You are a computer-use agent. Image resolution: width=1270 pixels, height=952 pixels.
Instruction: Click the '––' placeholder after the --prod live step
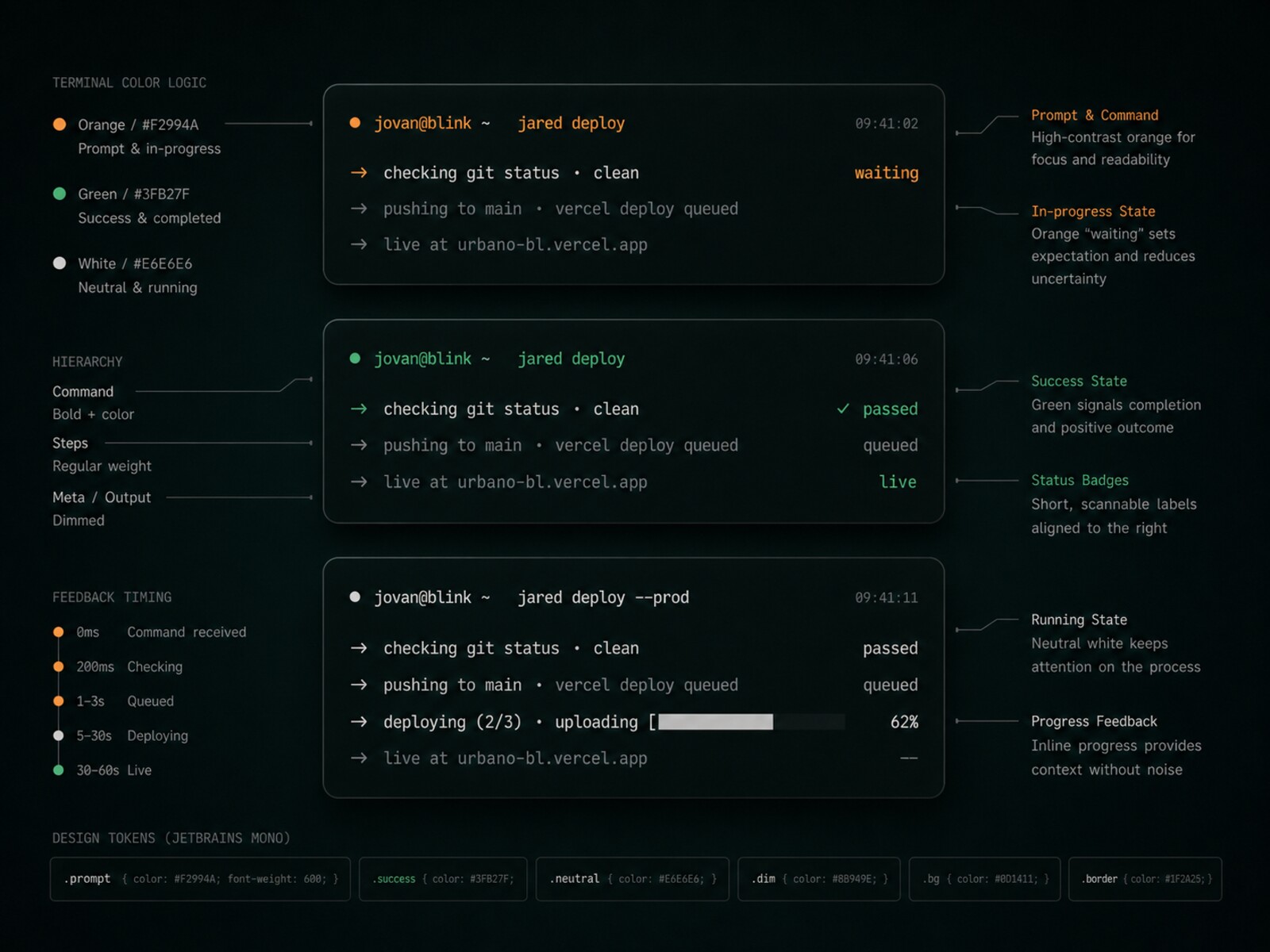coord(909,758)
